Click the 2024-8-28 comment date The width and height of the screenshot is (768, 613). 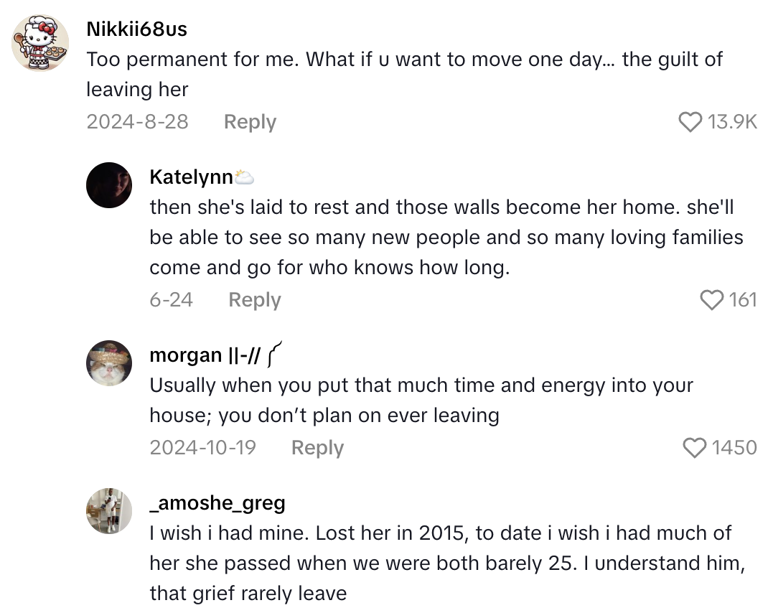138,122
